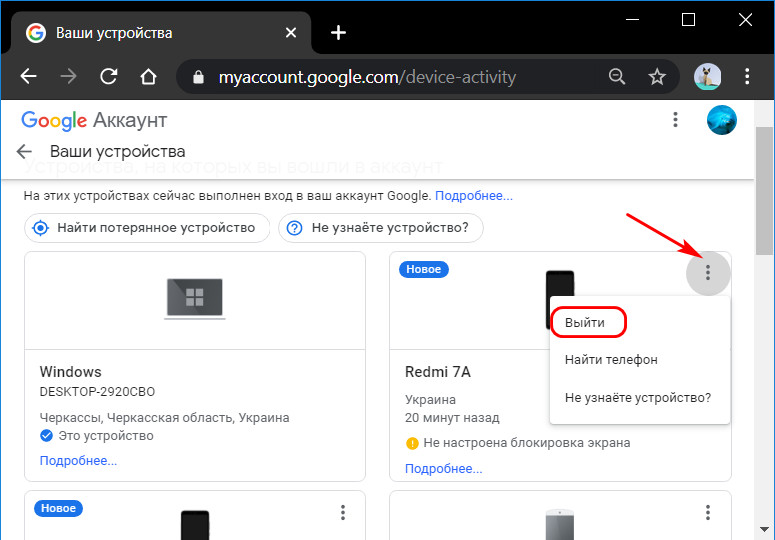The width and height of the screenshot is (775, 540).
Task: Click the site security padlock icon
Action: pos(198,77)
